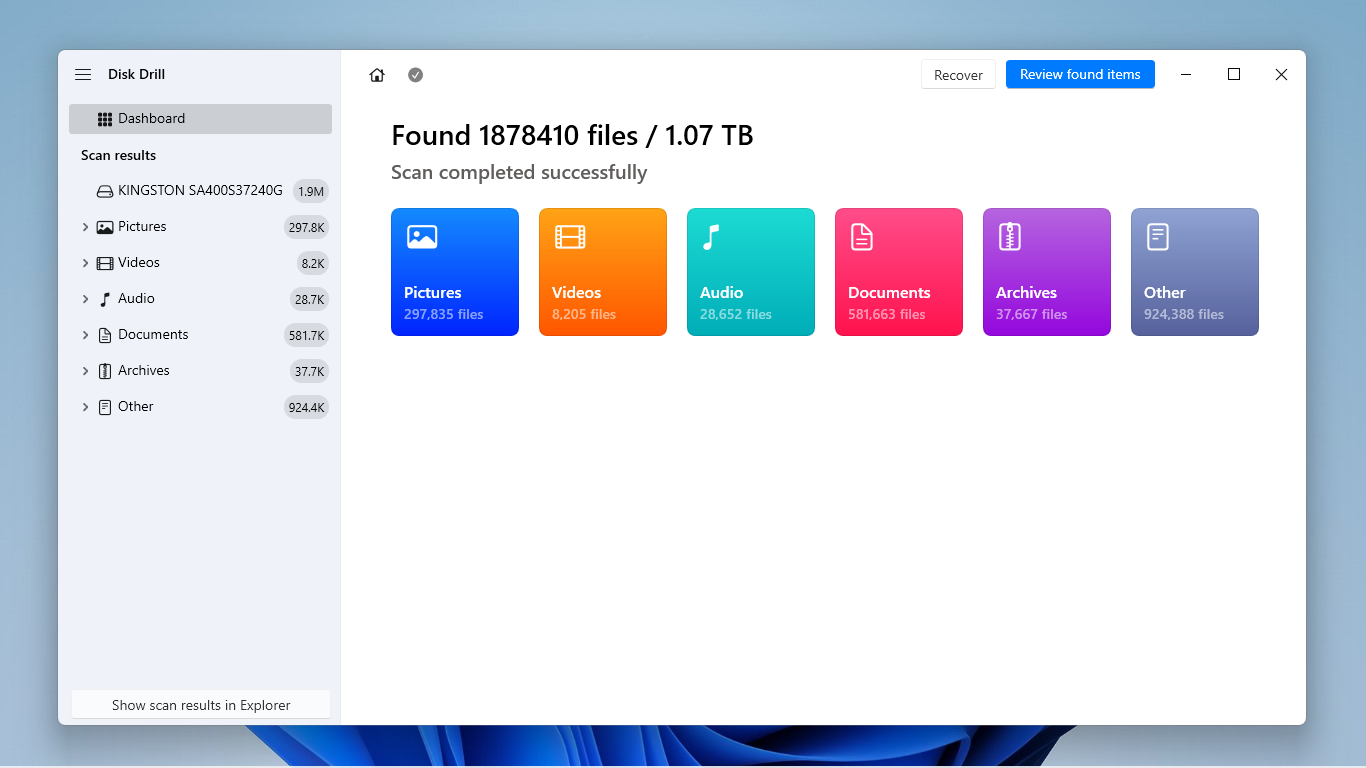Expand the Pictures tree node
This screenshot has height=768, width=1366.
pos(85,227)
